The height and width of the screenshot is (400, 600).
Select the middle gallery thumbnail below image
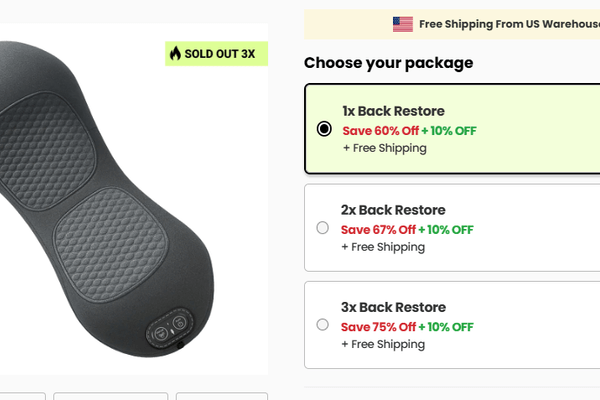(x=110, y=396)
